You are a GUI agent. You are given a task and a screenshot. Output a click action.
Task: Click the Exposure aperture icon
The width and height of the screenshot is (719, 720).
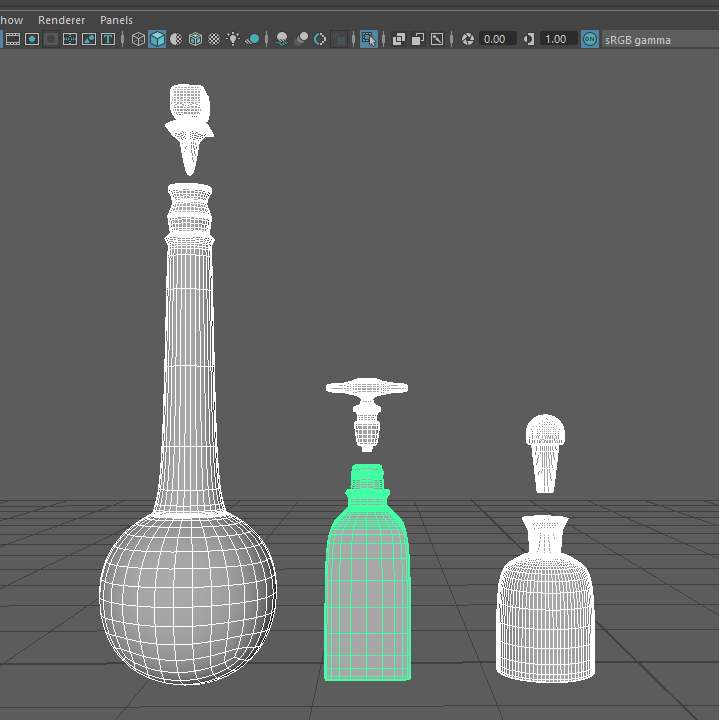[467, 39]
